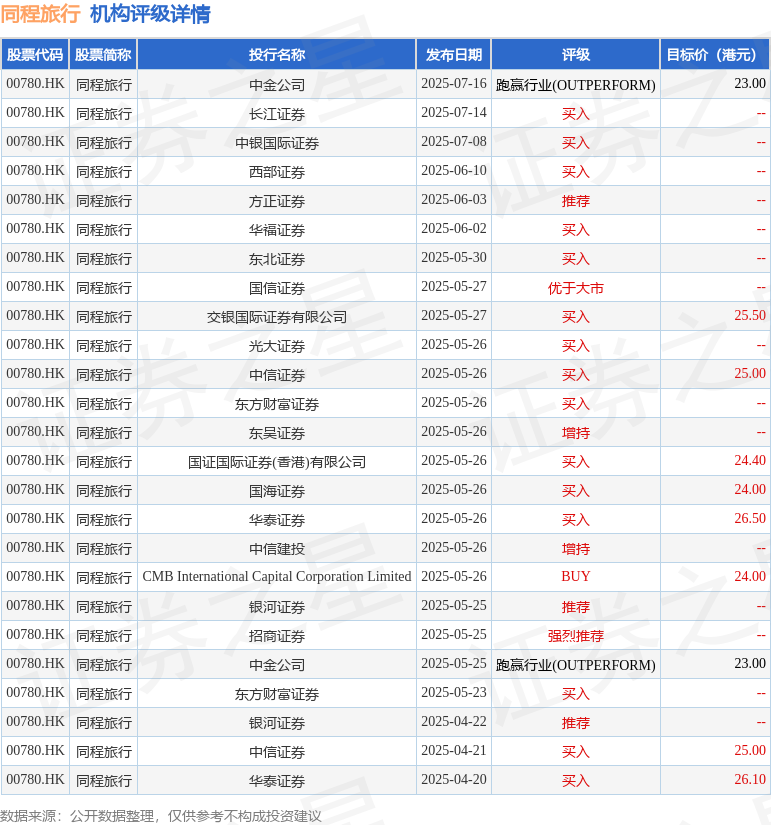Click 买入 rating in 西部证券 row
This screenshot has width=771, height=825.
[x=576, y=172]
